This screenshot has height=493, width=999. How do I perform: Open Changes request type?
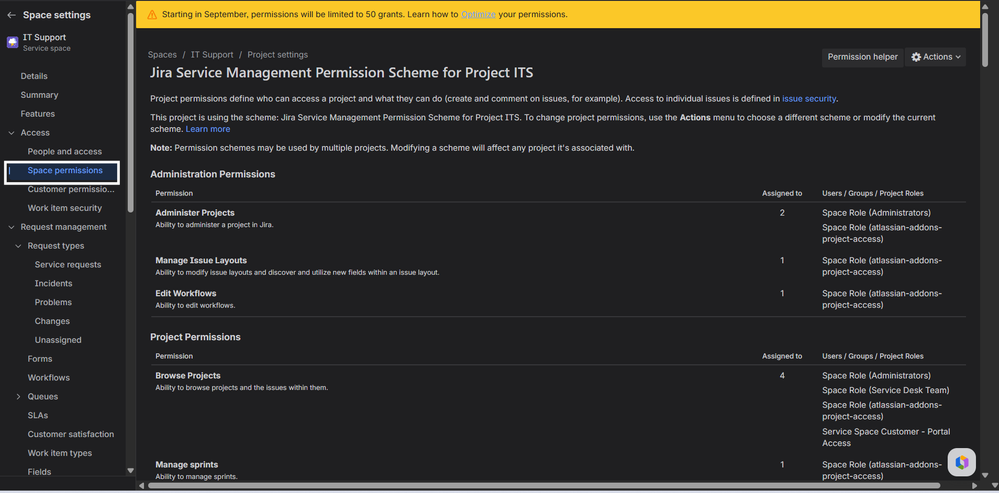pos(52,321)
